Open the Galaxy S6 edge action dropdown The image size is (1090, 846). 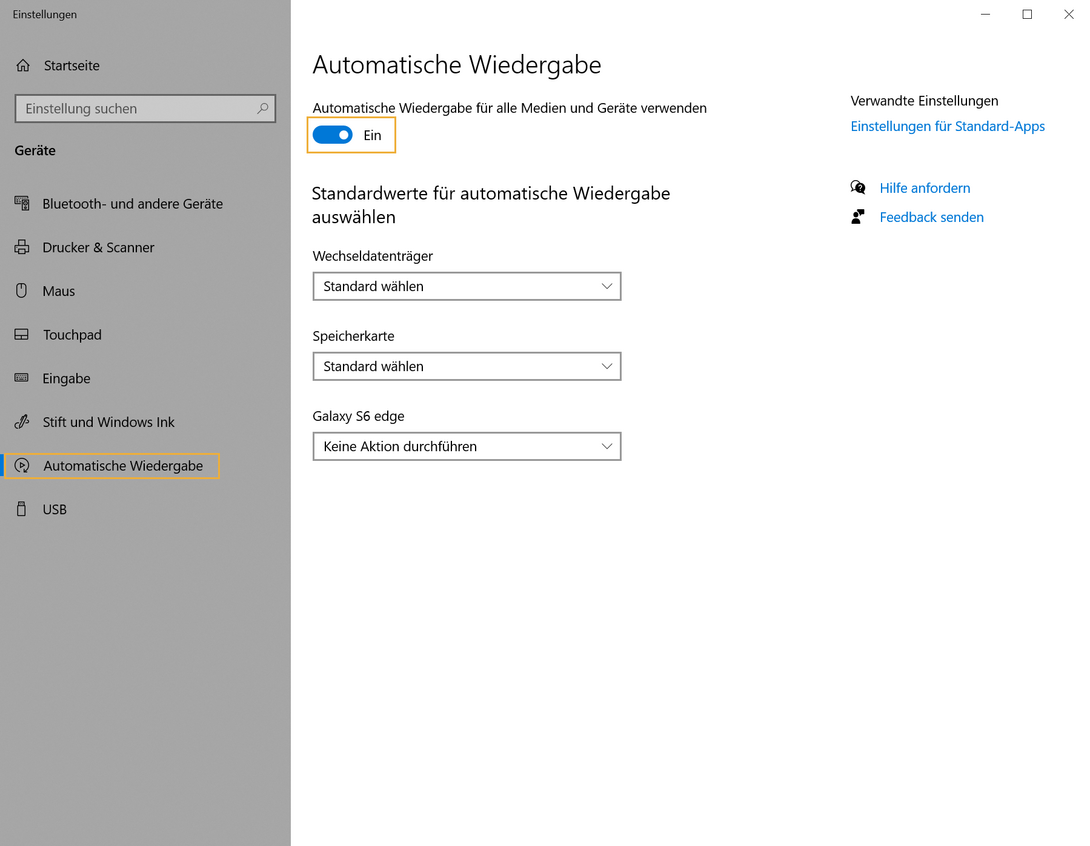point(467,446)
